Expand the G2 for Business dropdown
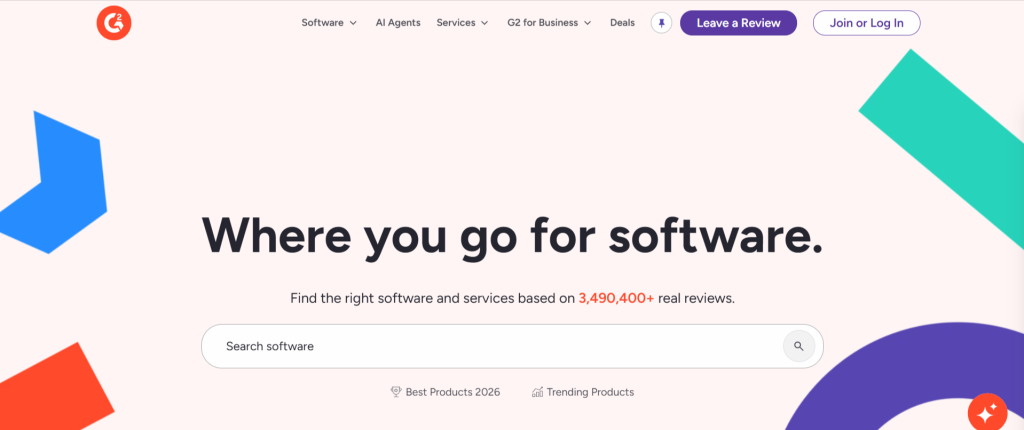Screen dimensions: 1024x430 [x=549, y=23]
